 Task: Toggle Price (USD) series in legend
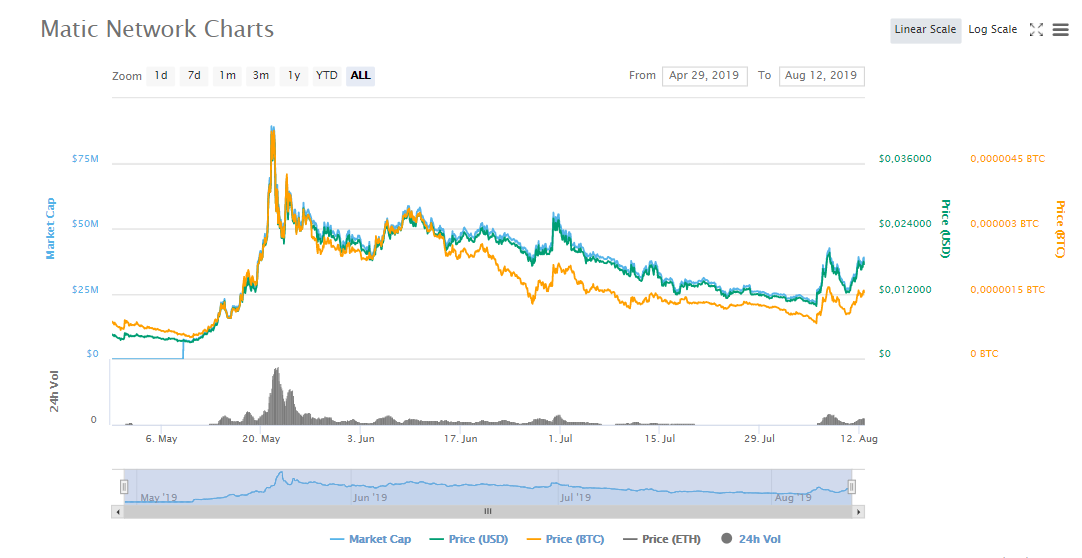point(469,539)
